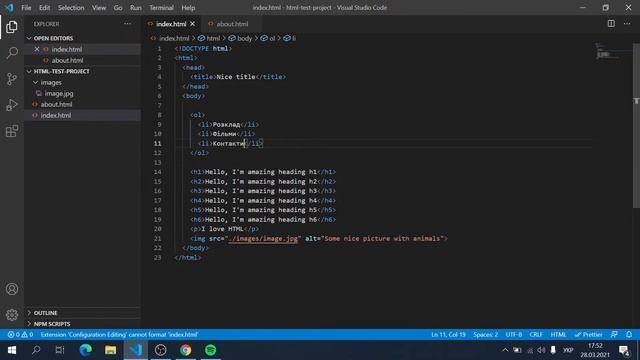Close the index.html editor tab
Viewport: 640px width, 360px height.
point(193,24)
